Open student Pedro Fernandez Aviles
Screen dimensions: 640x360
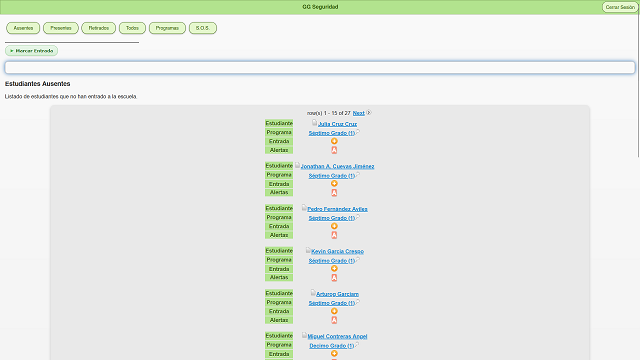[338, 209]
